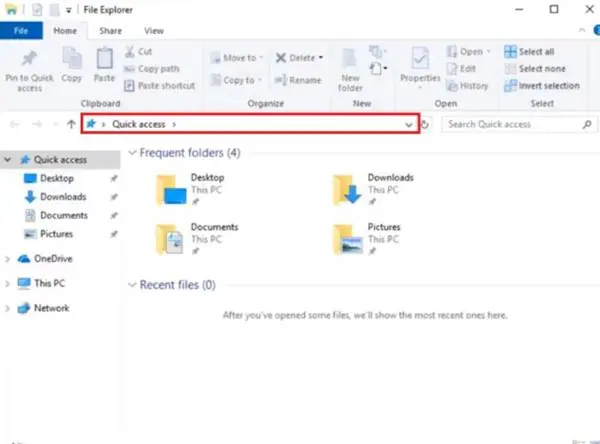Select Pictures in the navigation pane
This screenshot has height=444, width=600.
[x=56, y=233]
